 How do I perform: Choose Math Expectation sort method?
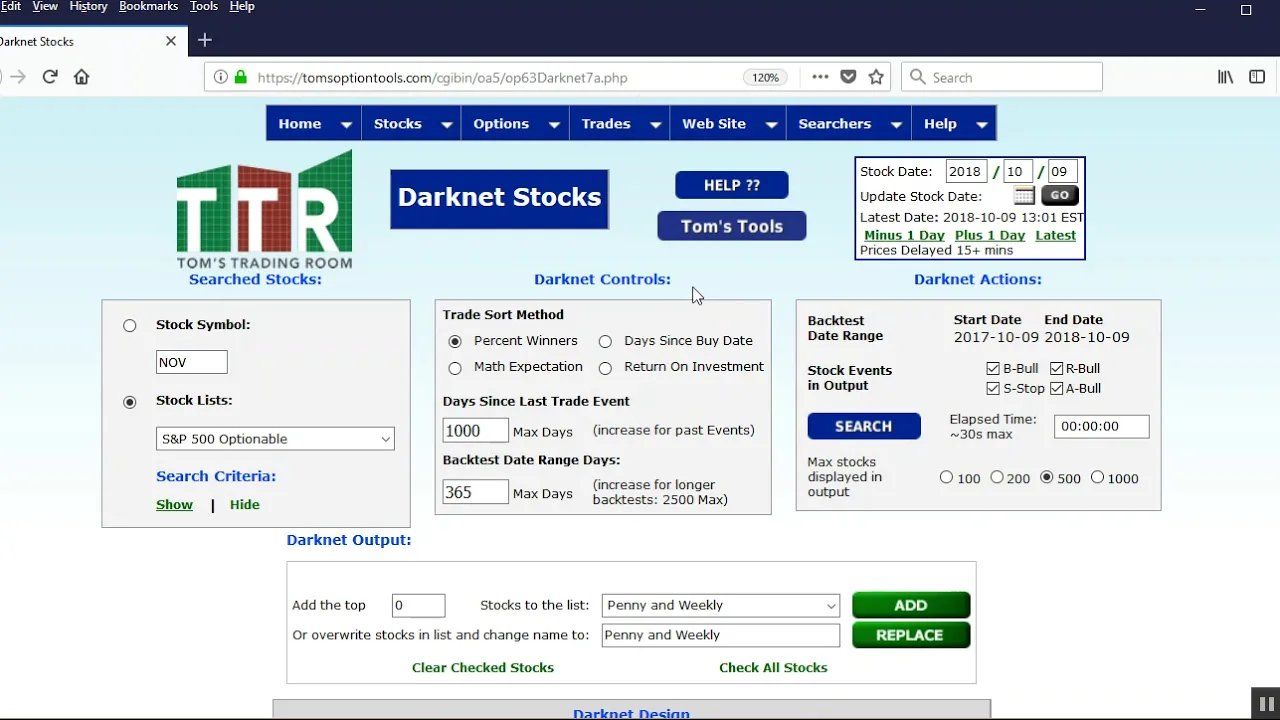pos(455,368)
